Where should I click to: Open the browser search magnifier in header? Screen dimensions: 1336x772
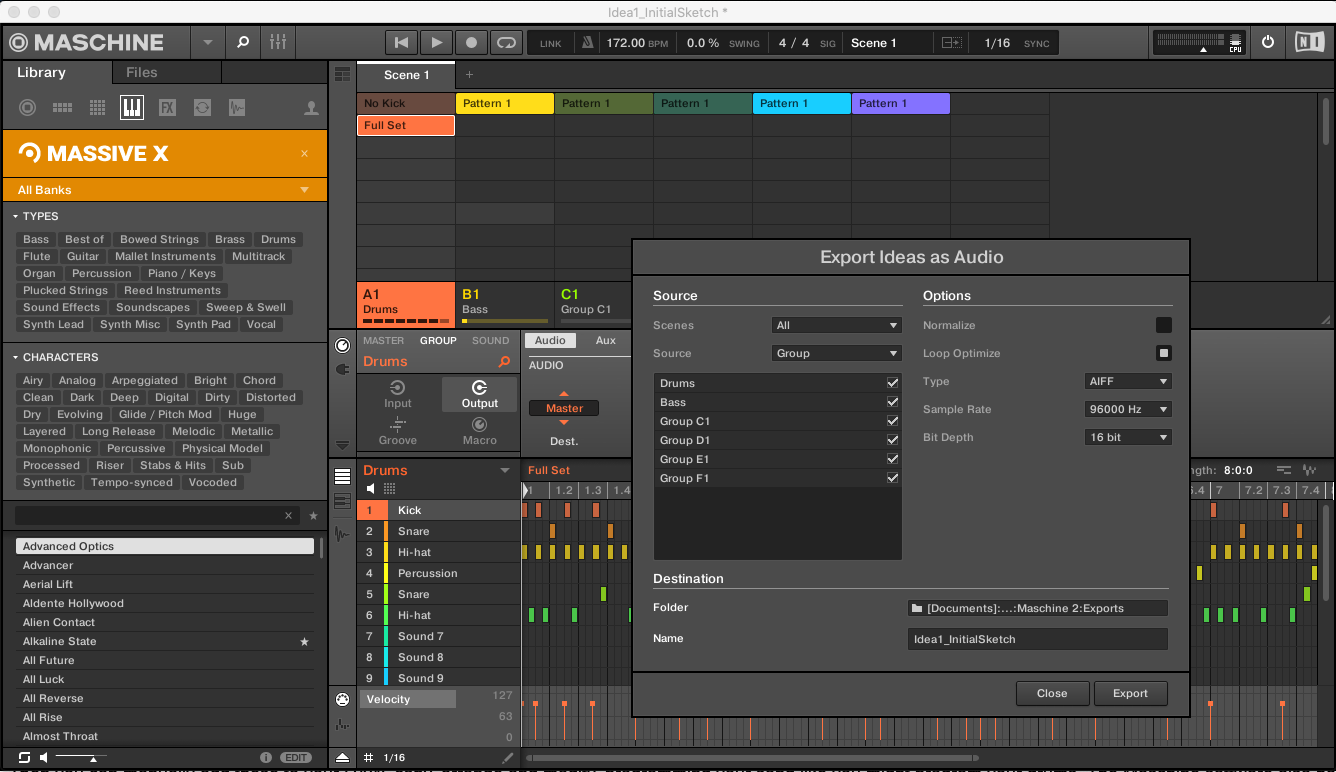(x=242, y=42)
